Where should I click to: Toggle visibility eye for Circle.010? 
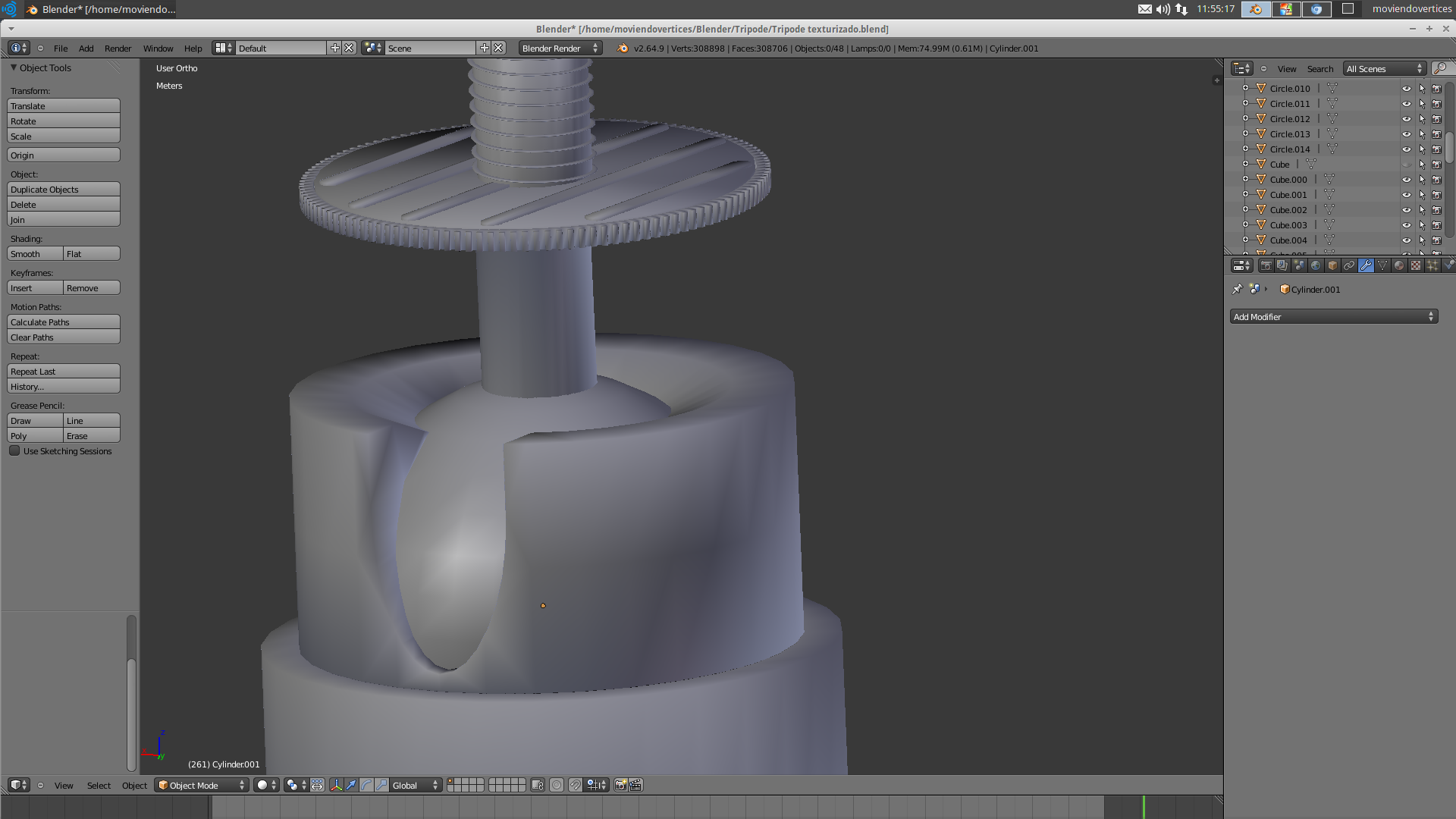(x=1406, y=89)
